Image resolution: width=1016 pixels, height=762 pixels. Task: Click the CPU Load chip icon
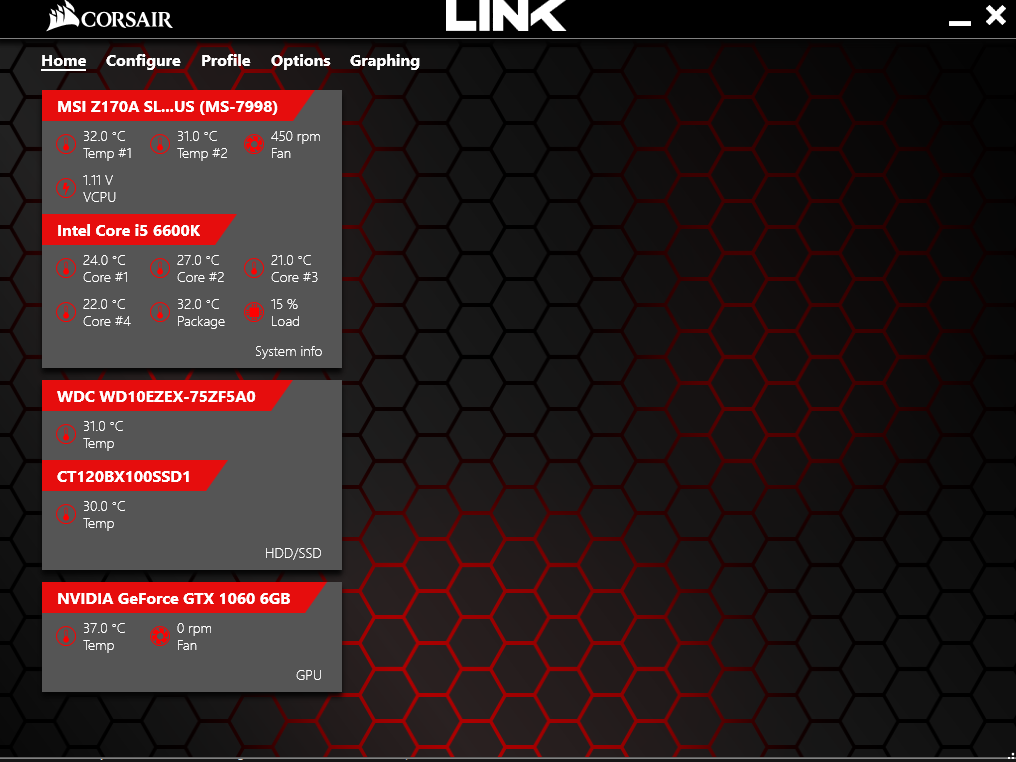(x=253, y=312)
